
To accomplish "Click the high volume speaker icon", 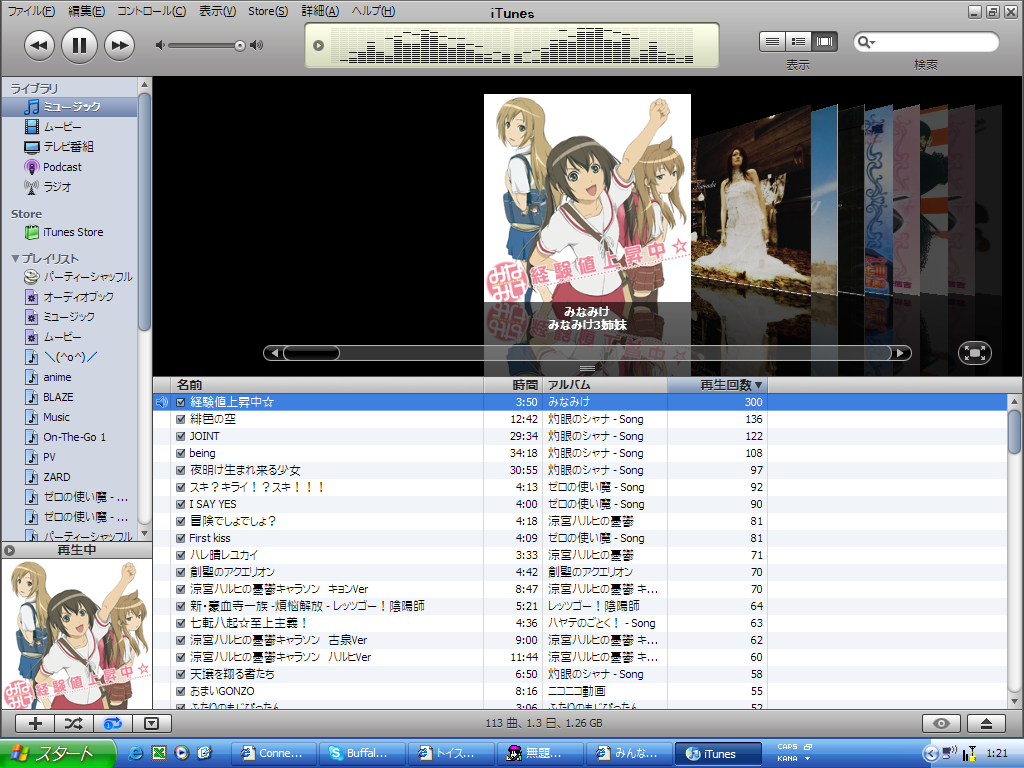I will [x=257, y=45].
